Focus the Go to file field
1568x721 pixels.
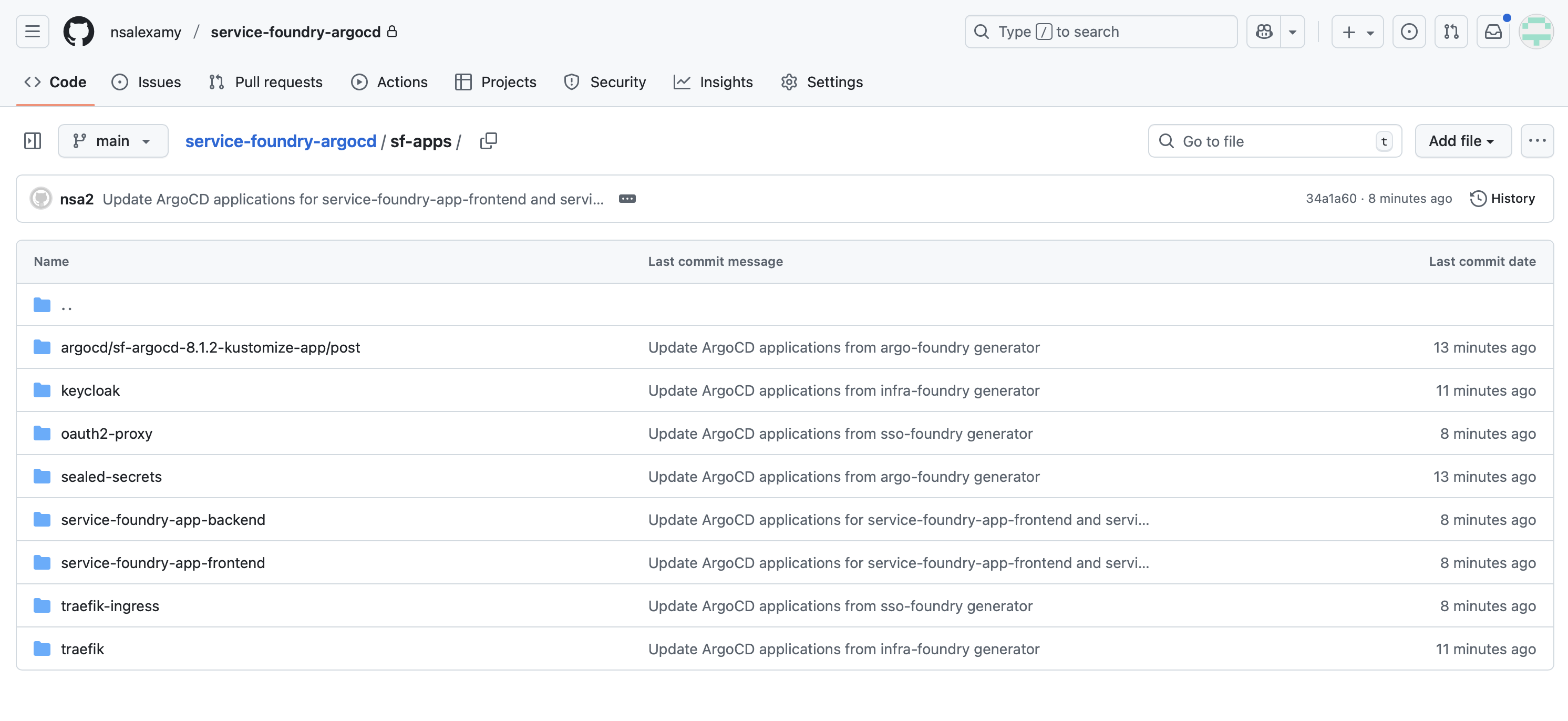click(1275, 141)
